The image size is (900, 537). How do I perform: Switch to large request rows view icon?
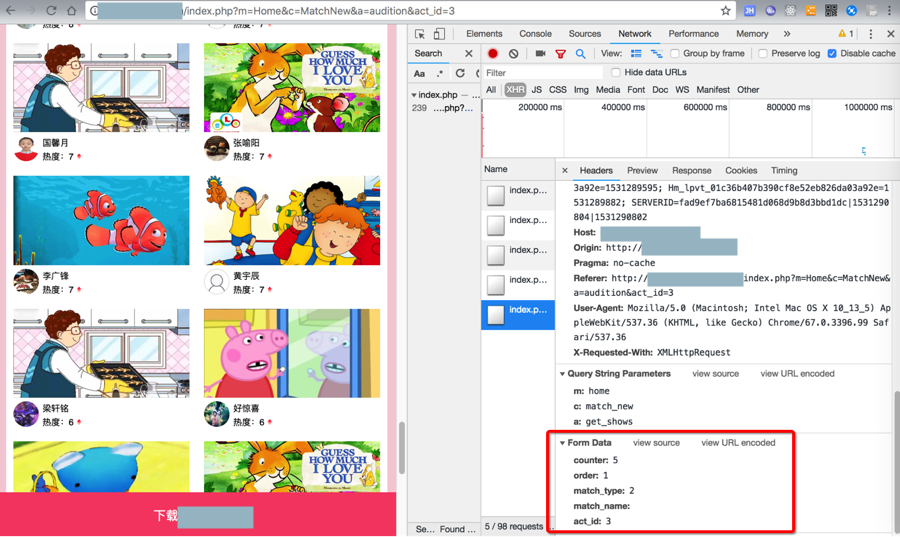point(636,53)
